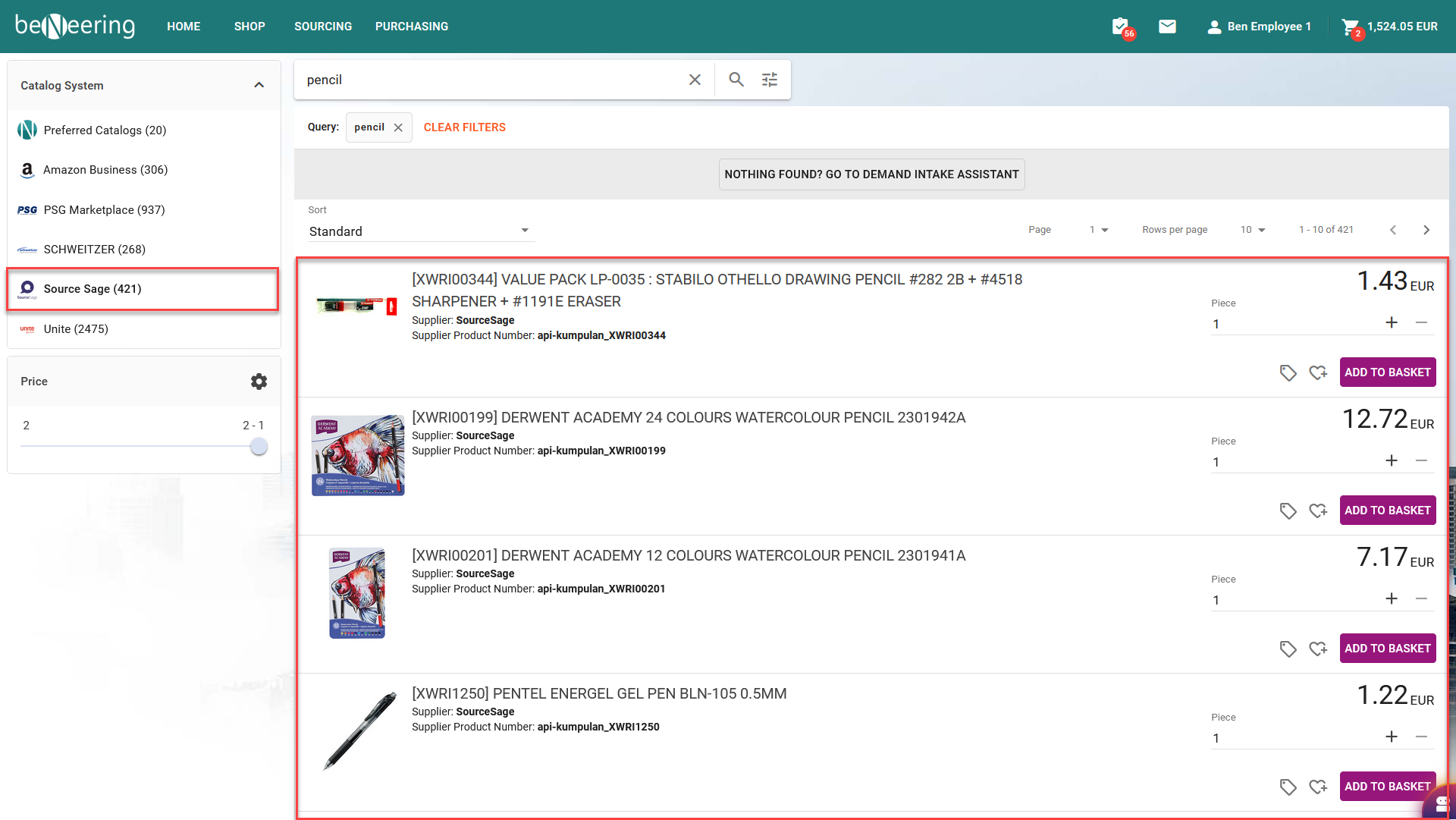This screenshot has height=820, width=1456.
Task: Click tag icon for Derwent 24 colours
Action: coord(1288,511)
